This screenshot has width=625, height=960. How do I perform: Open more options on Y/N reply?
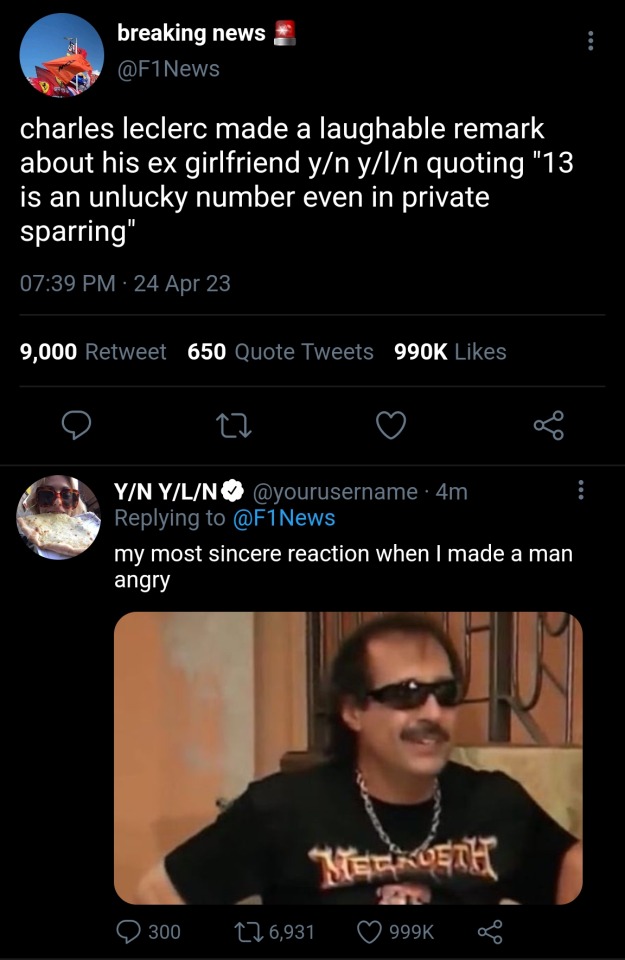(x=581, y=492)
